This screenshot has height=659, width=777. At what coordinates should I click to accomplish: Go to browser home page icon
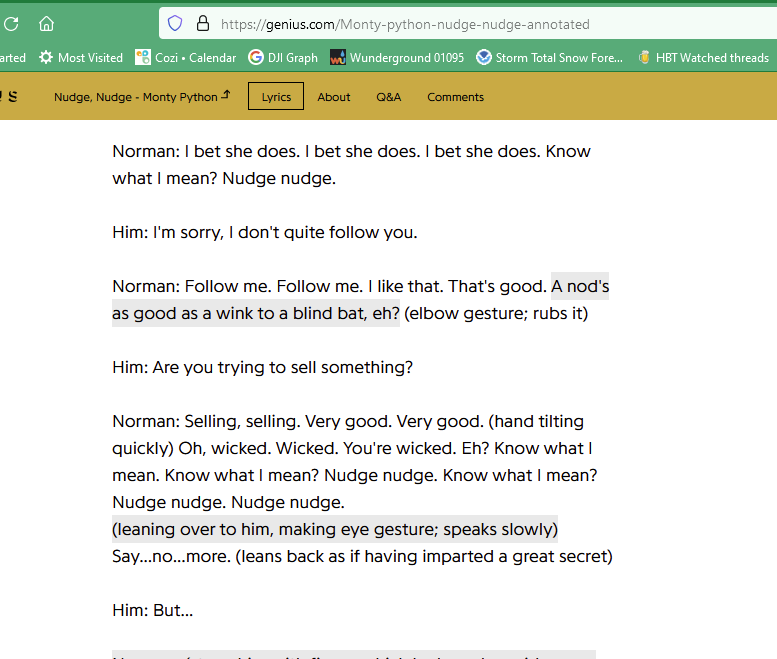[x=46, y=24]
